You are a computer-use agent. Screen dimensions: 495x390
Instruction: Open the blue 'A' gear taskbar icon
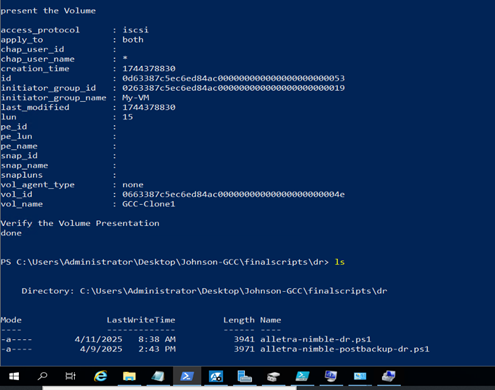point(215,377)
